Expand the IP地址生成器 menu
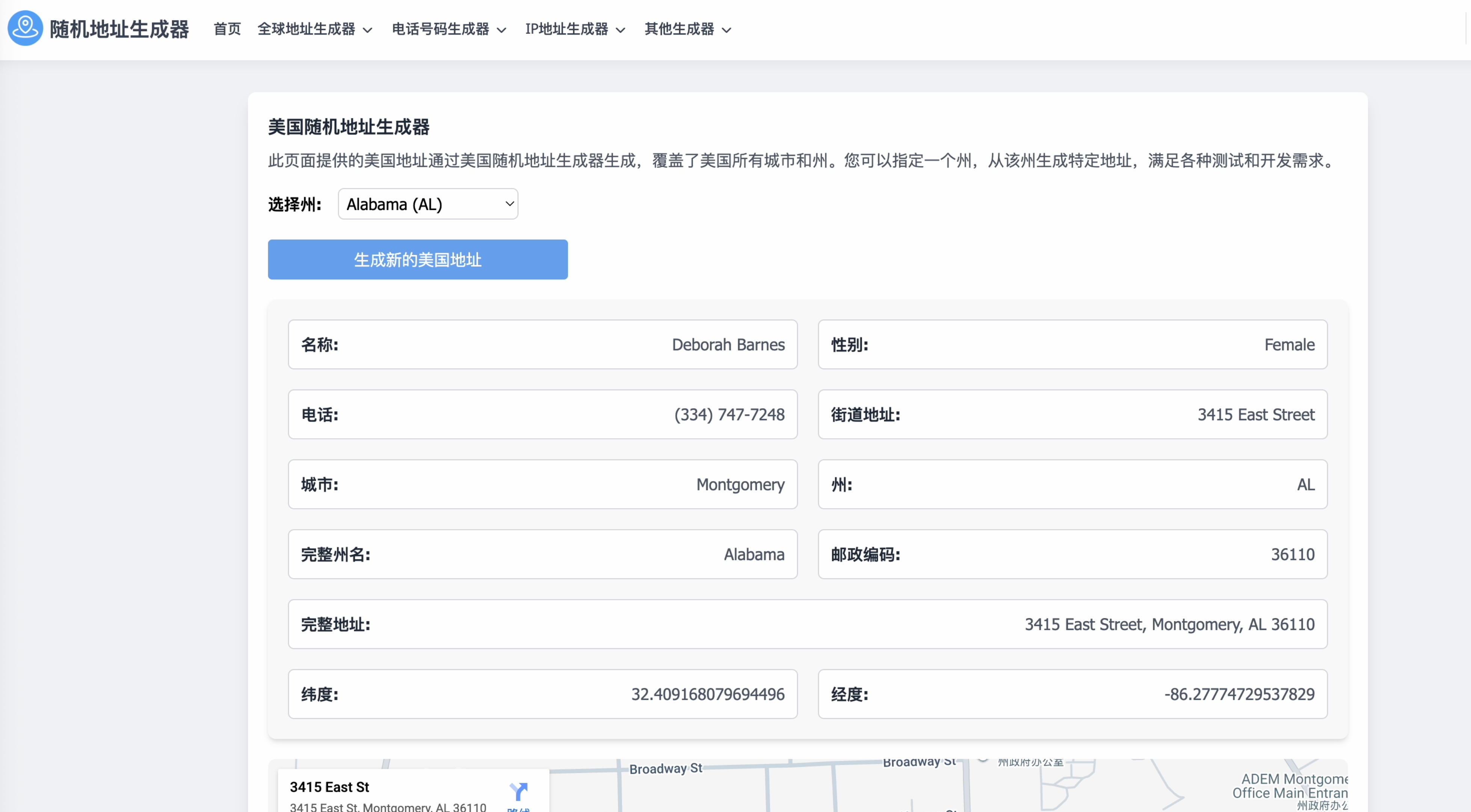Screen dimensions: 1471x812 tap(575, 29)
